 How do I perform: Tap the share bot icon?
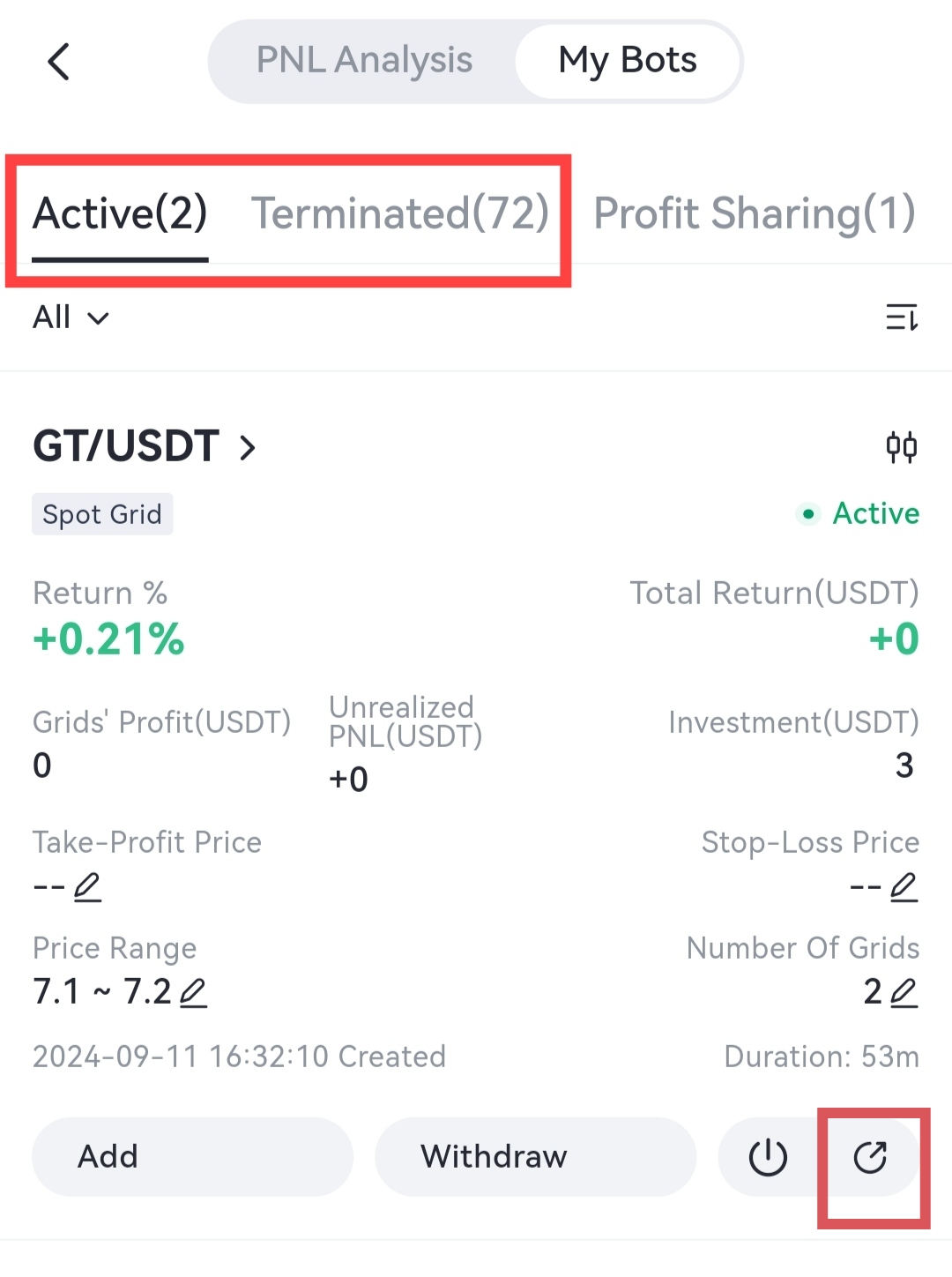coord(870,1157)
